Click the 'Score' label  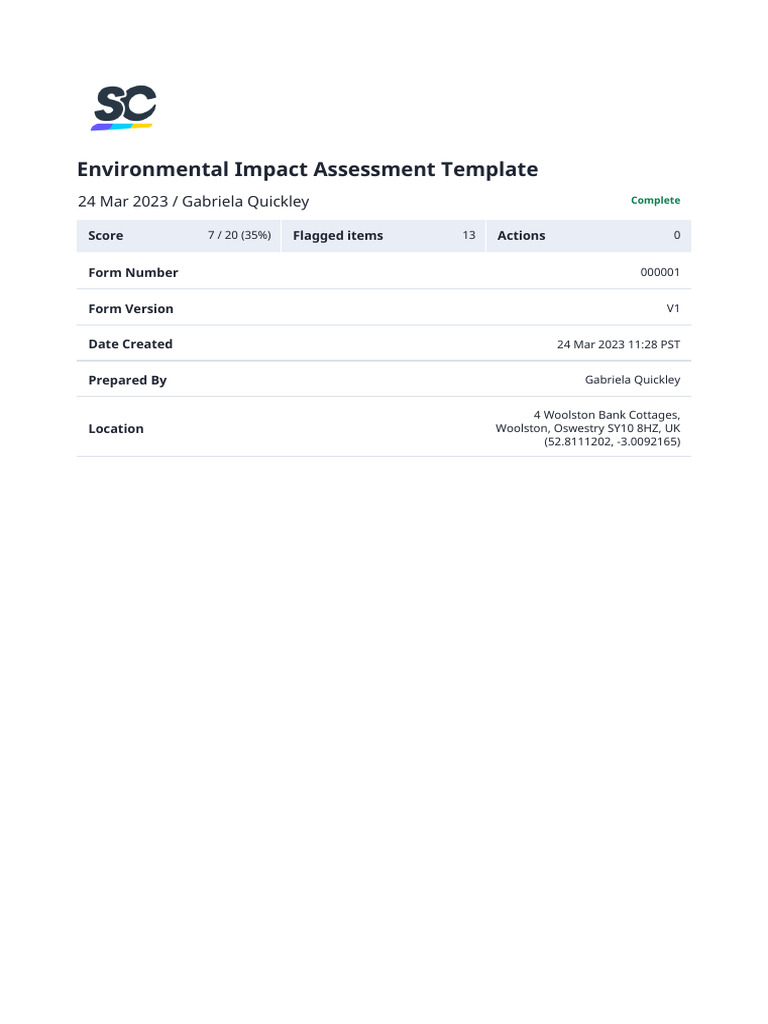(x=106, y=236)
